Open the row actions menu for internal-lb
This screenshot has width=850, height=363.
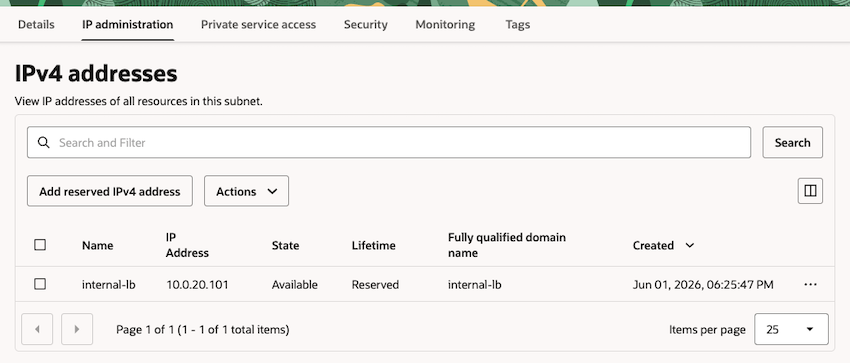(x=810, y=284)
